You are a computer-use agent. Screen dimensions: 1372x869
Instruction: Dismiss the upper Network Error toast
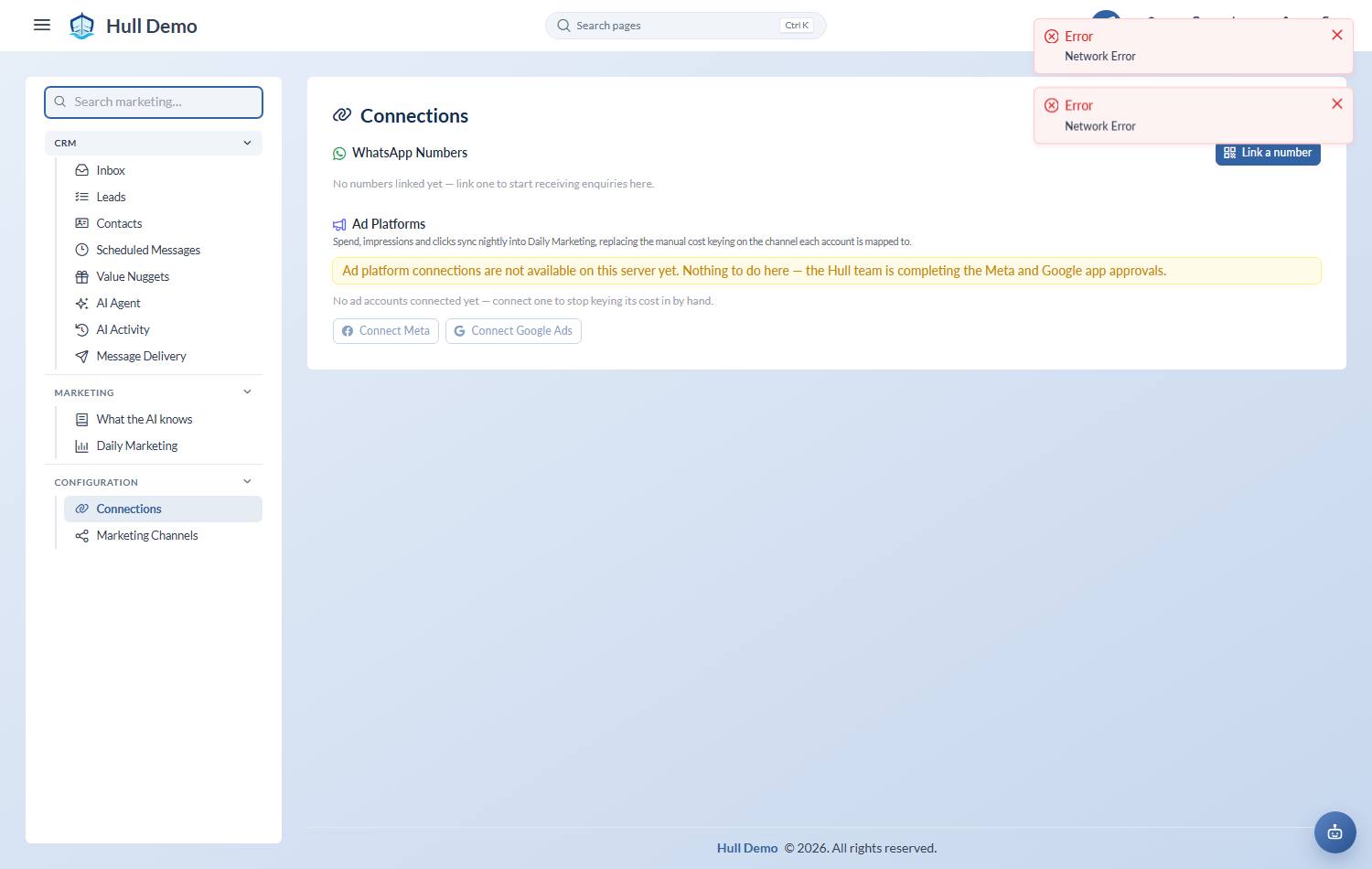tap(1337, 35)
